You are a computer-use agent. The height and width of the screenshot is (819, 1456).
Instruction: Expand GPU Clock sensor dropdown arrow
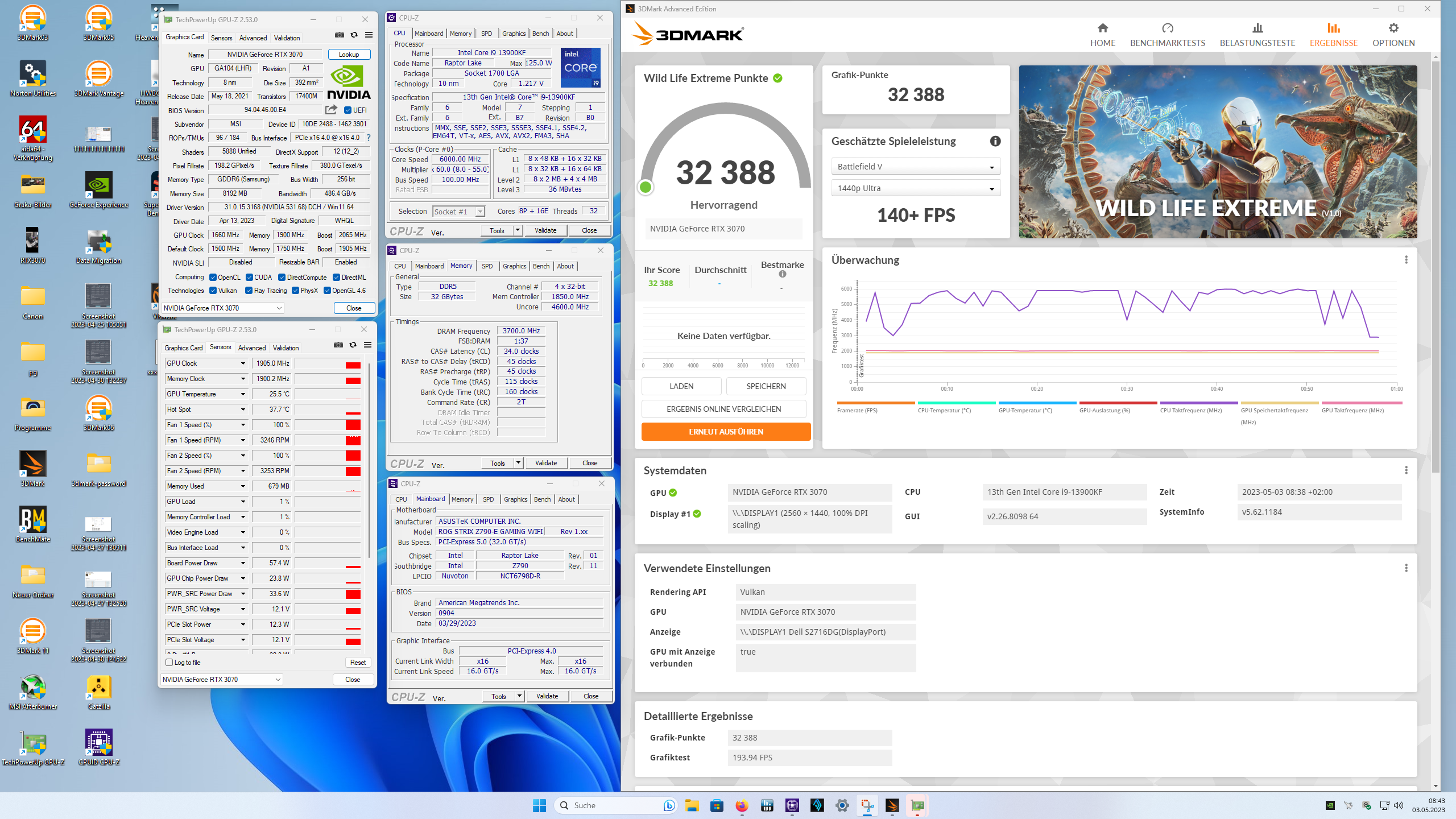243,363
